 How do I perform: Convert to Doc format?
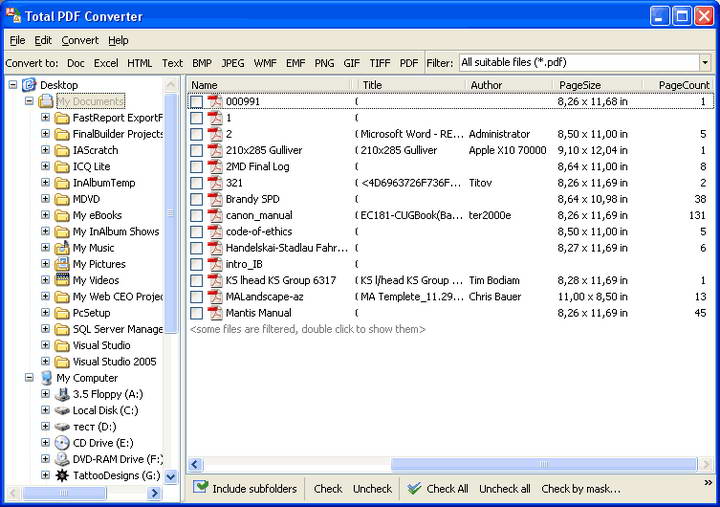click(76, 63)
